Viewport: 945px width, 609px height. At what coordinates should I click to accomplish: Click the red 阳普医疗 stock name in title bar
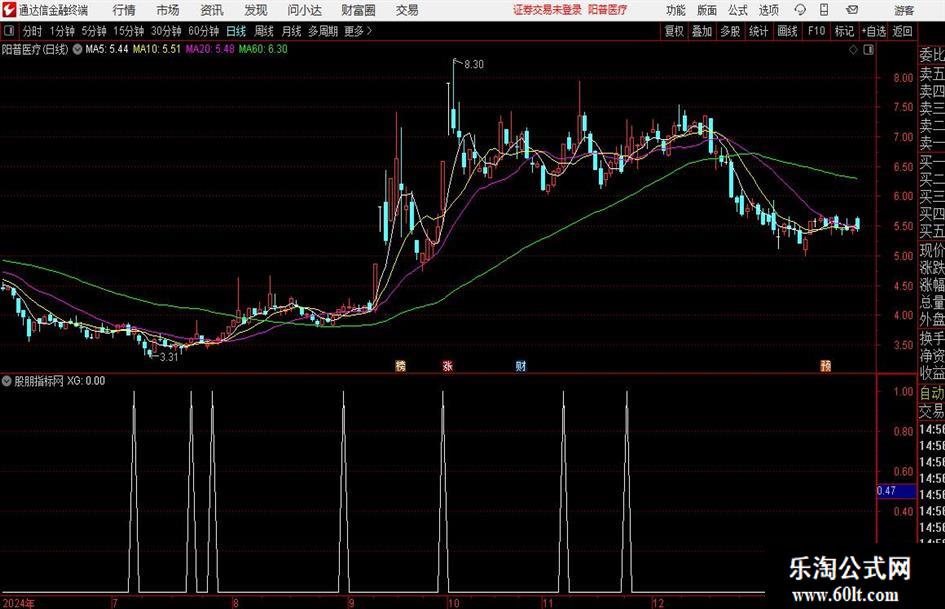coord(608,10)
